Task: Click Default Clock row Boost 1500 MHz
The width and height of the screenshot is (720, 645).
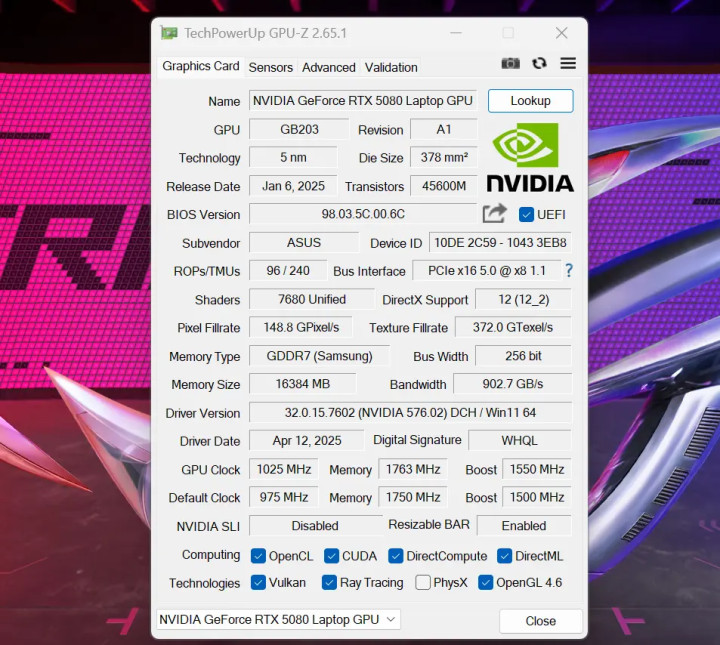Action: (x=537, y=497)
